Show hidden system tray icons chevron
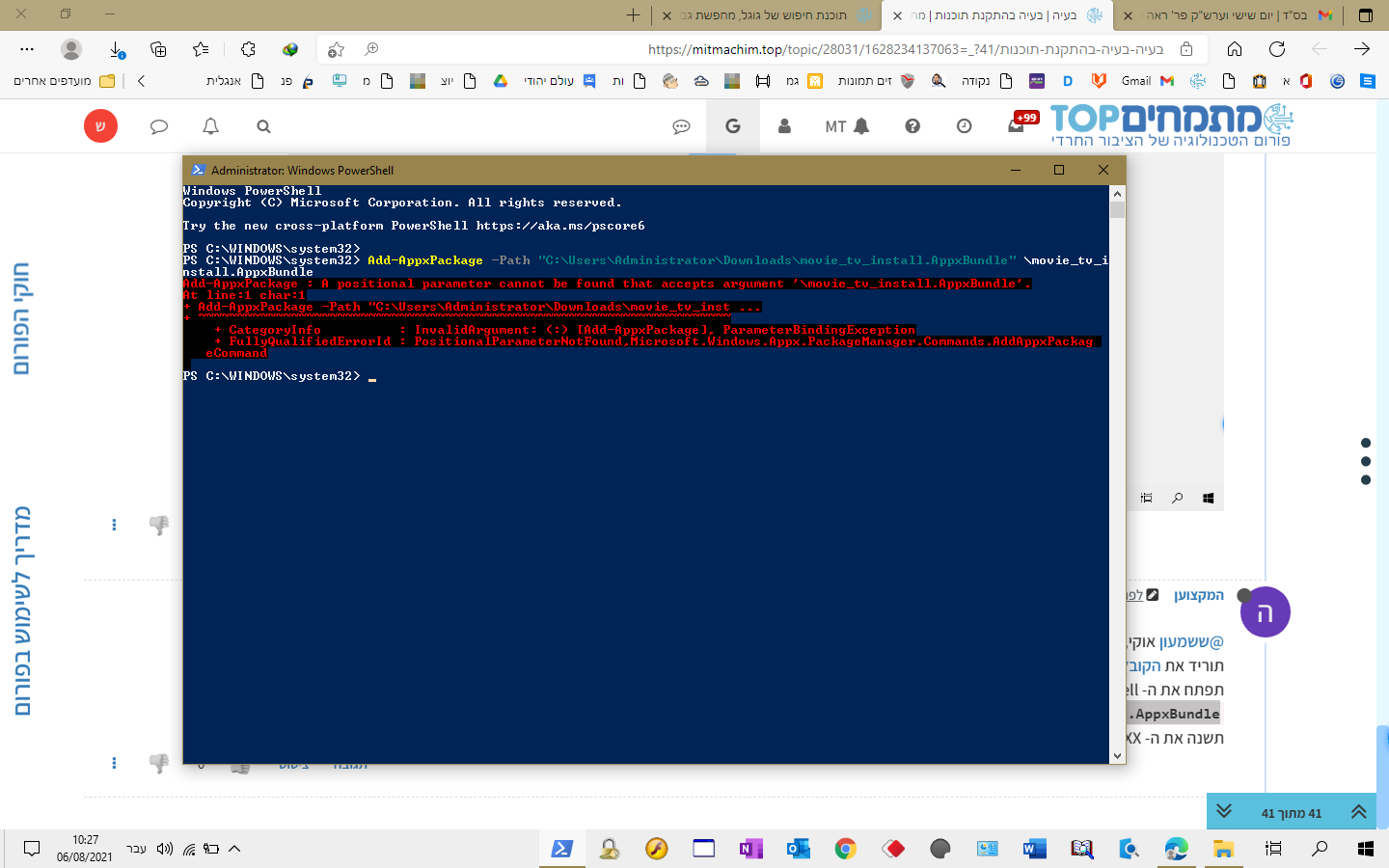Viewport: 1389px width, 868px height. pyautogui.click(x=234, y=849)
